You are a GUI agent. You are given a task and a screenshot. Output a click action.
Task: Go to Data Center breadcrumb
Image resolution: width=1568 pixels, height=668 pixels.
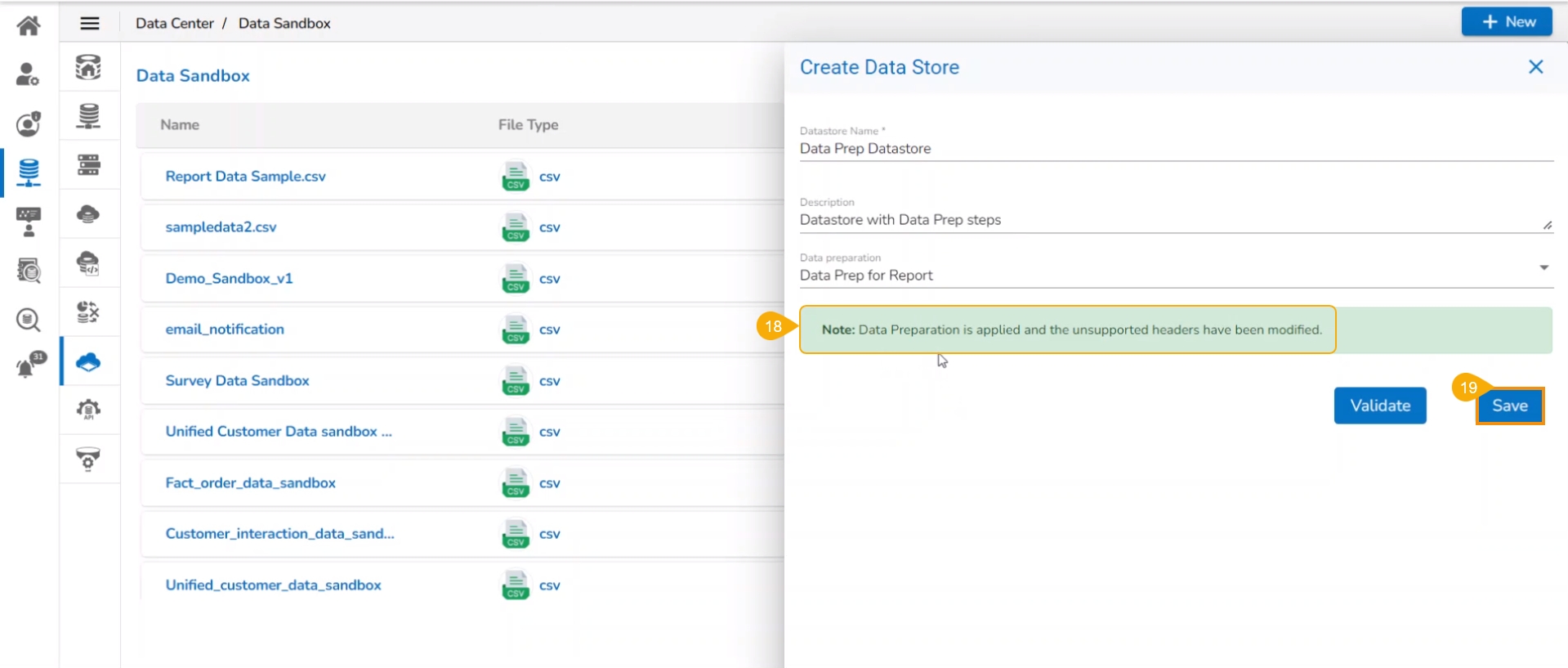[174, 24]
